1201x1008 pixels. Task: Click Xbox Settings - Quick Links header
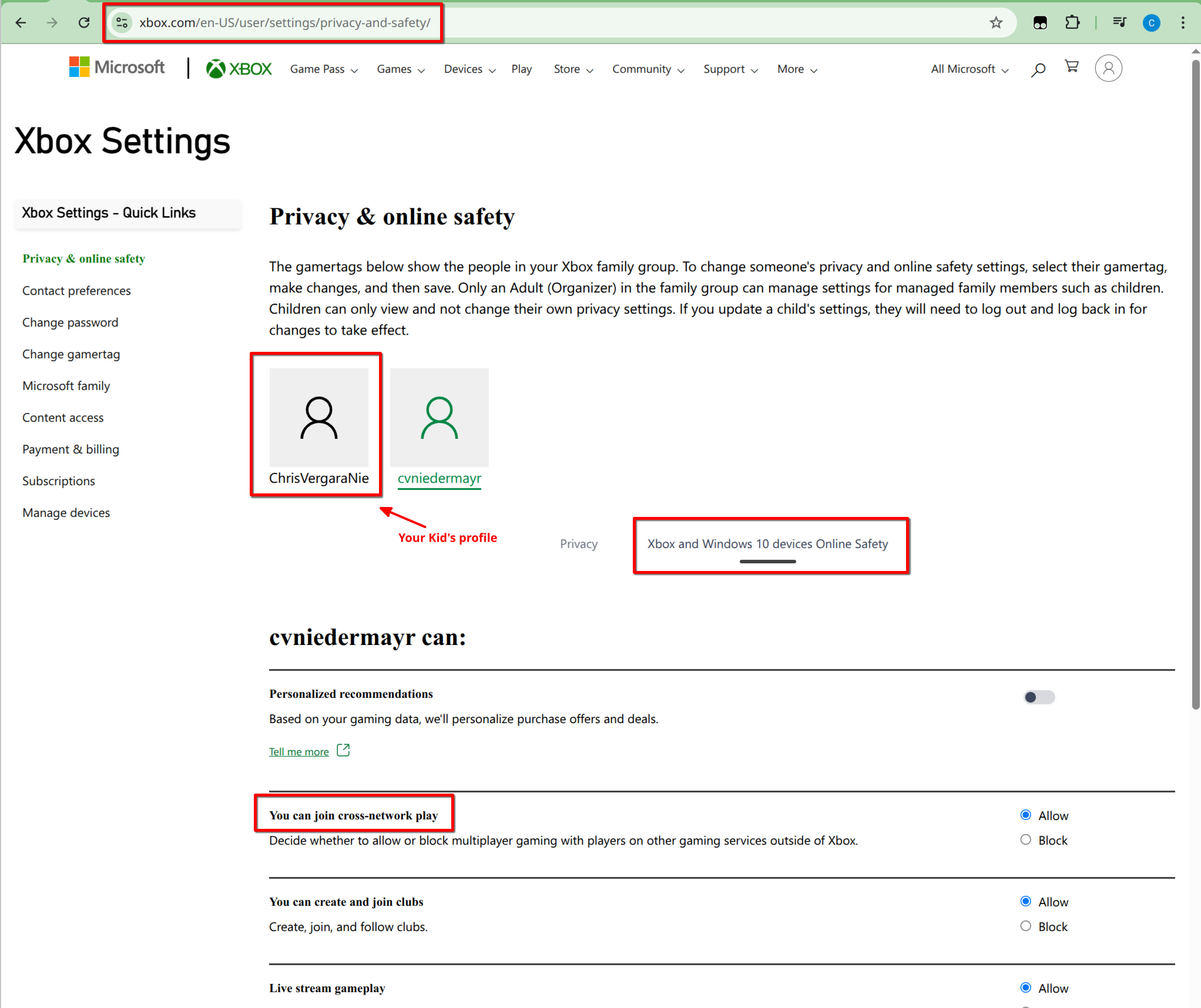tap(128, 213)
